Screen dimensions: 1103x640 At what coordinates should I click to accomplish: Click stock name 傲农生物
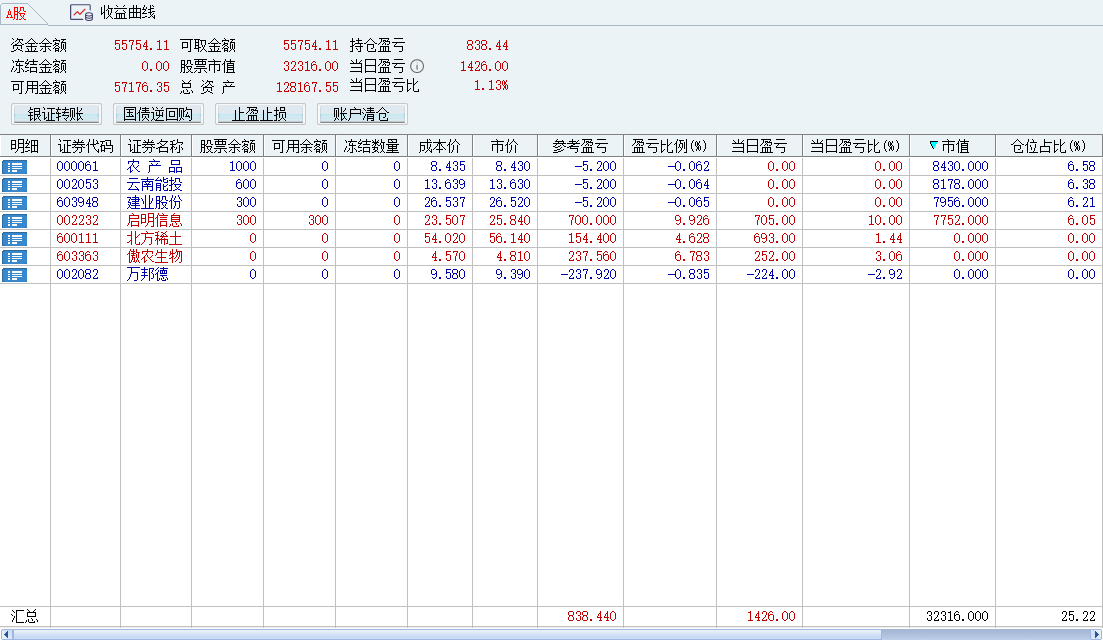coord(154,257)
